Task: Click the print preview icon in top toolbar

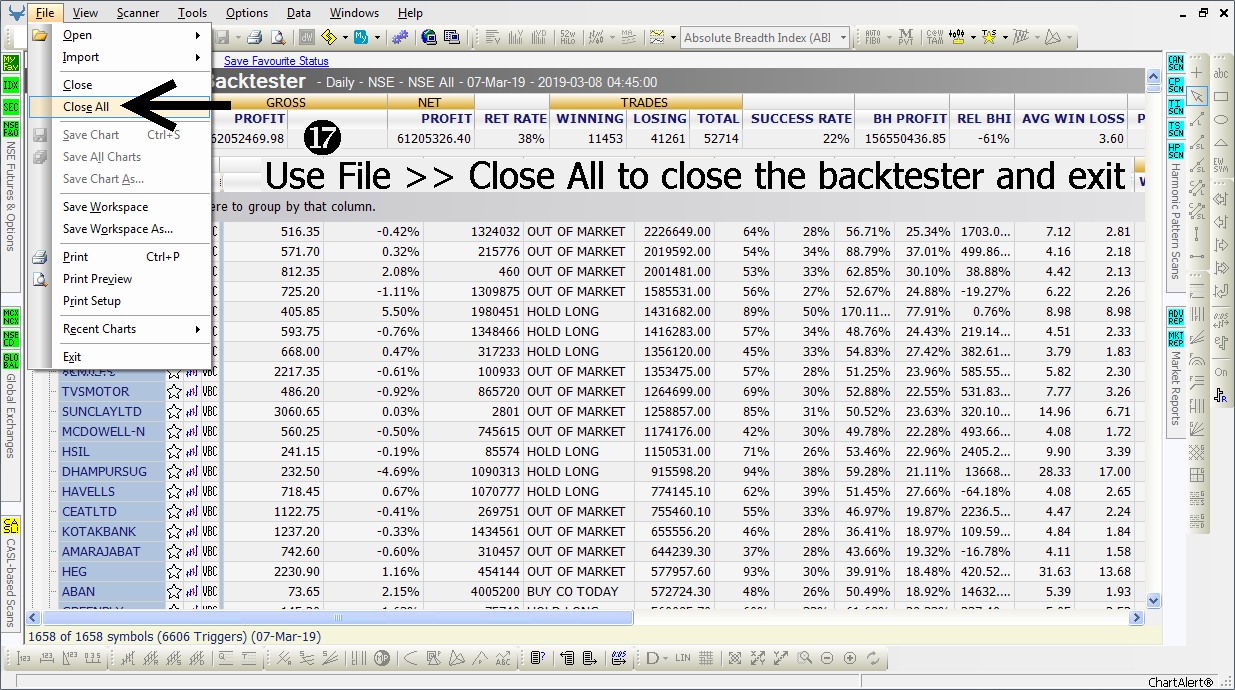Action: point(277,38)
